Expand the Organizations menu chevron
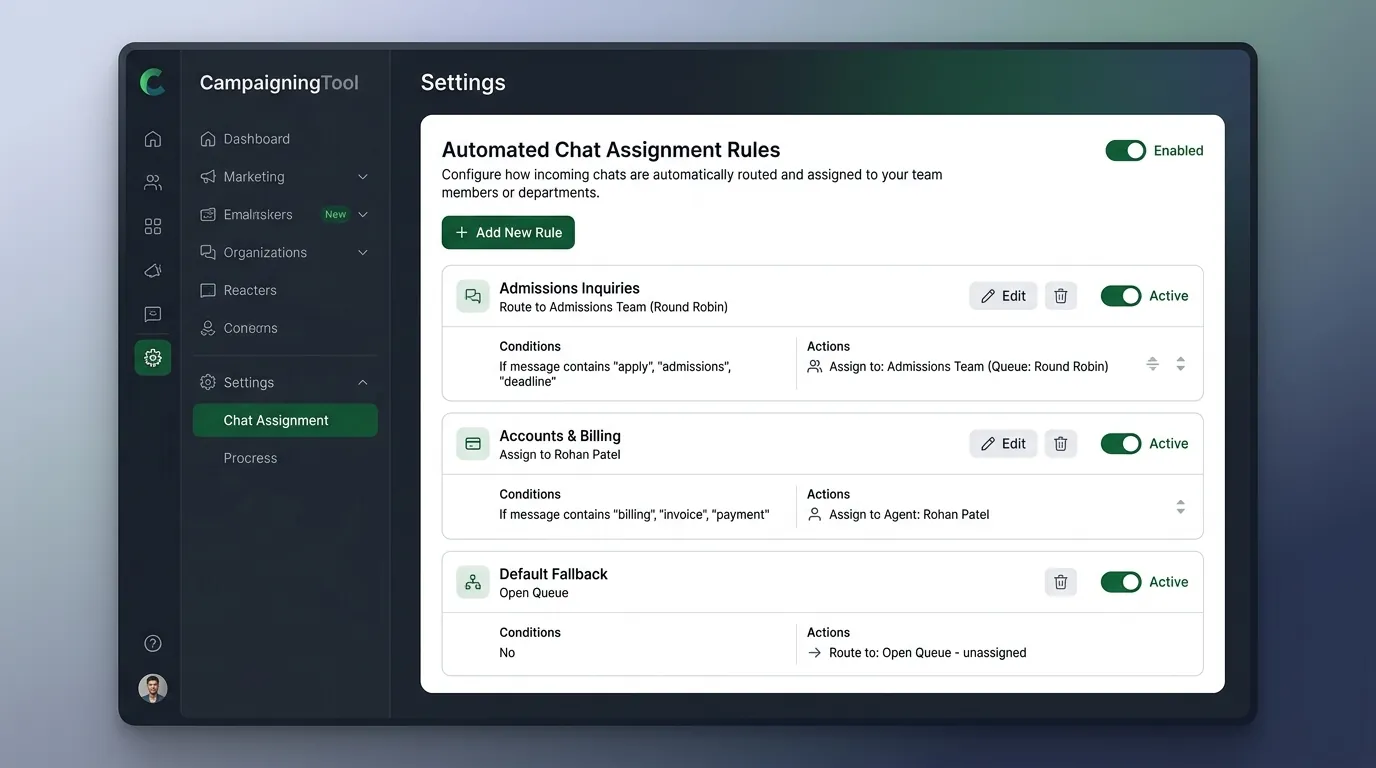Viewport: 1376px width, 768px height. coord(363,253)
